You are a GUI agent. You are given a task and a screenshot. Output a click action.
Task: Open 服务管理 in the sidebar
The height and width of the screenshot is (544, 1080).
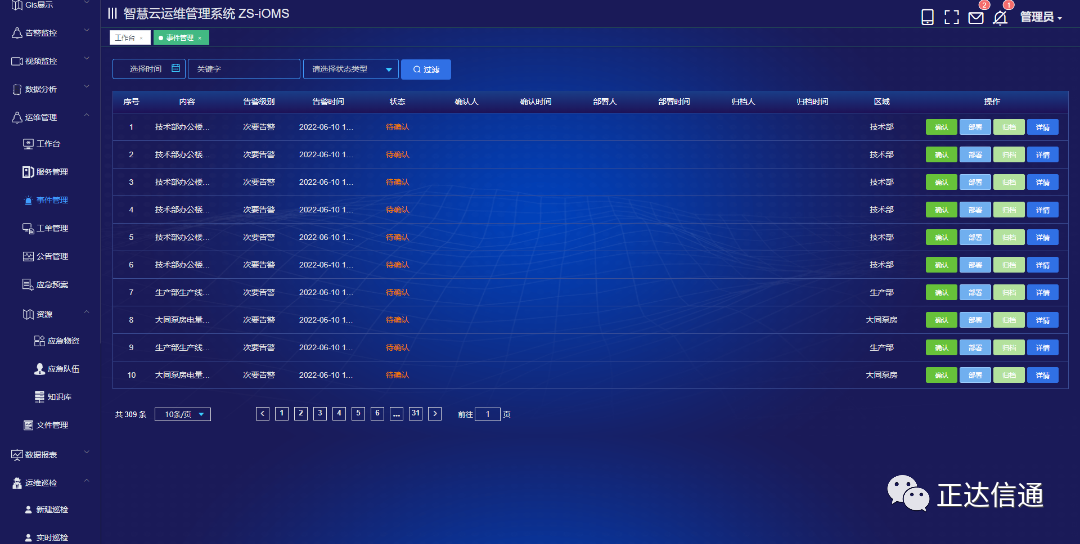pos(45,172)
